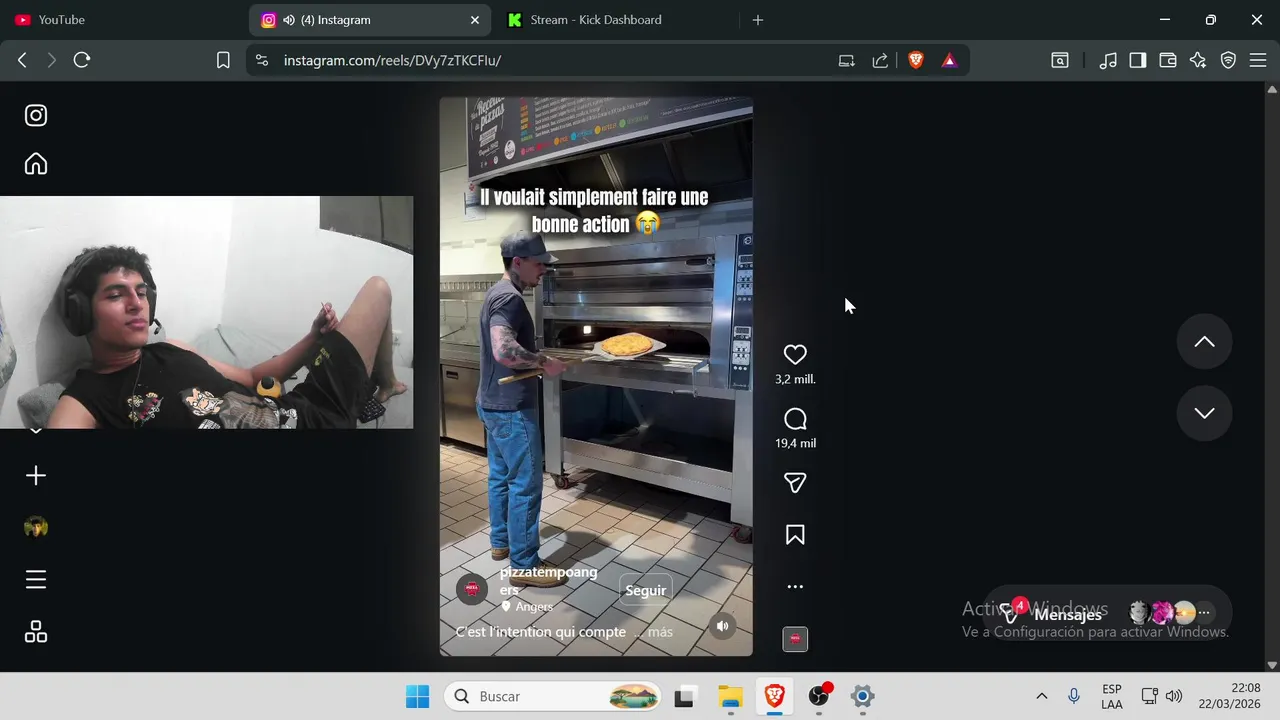Image resolution: width=1280 pixels, height=720 pixels.
Task: Open reel more options three dots
Action: click(795, 587)
